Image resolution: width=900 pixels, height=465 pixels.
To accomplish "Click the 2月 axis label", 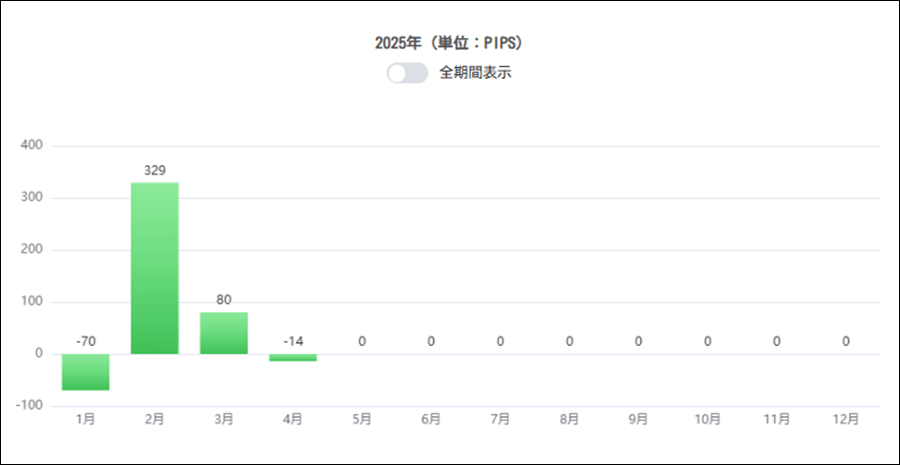I will 155,420.
